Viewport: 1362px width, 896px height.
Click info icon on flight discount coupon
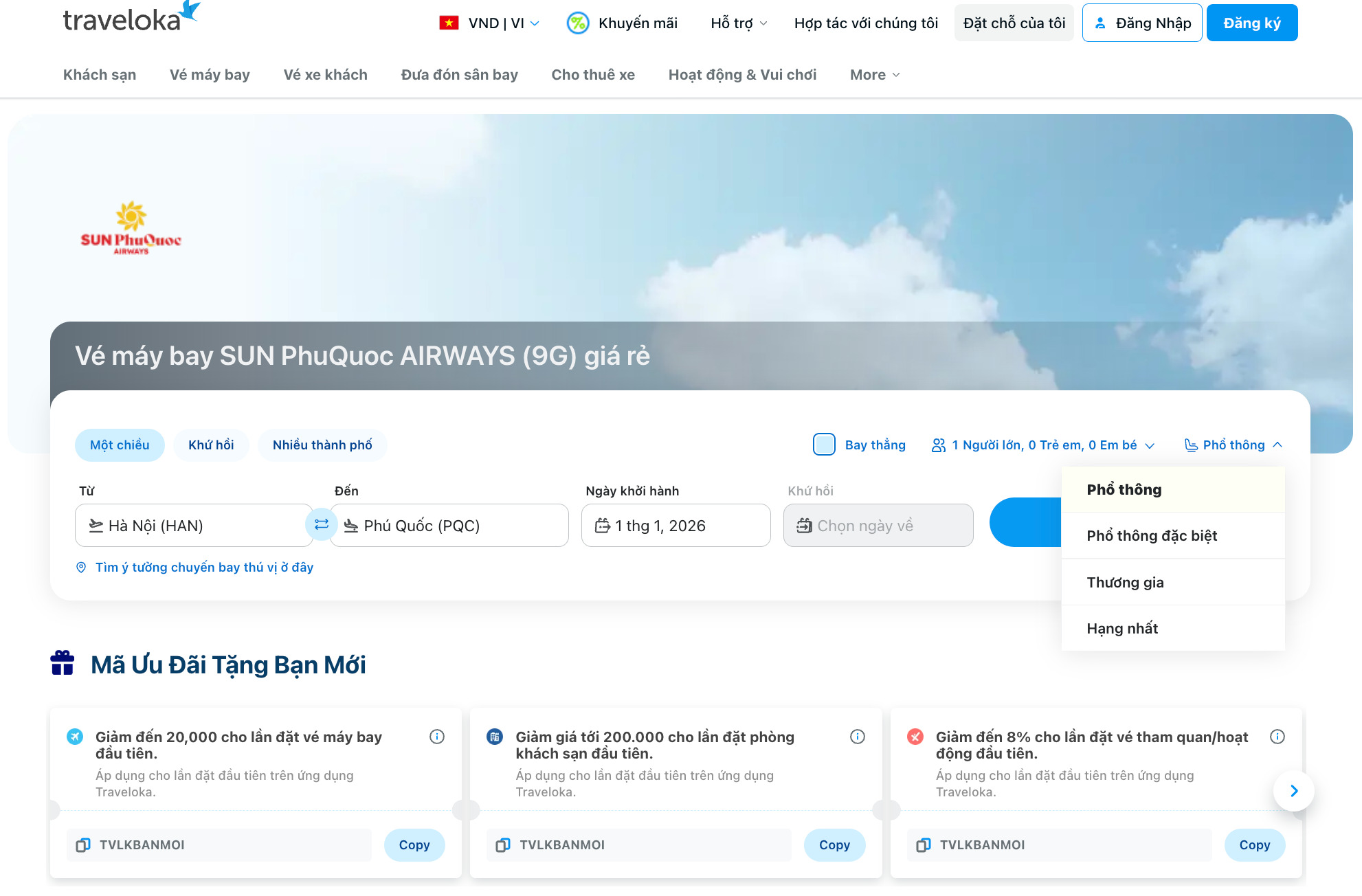437,737
